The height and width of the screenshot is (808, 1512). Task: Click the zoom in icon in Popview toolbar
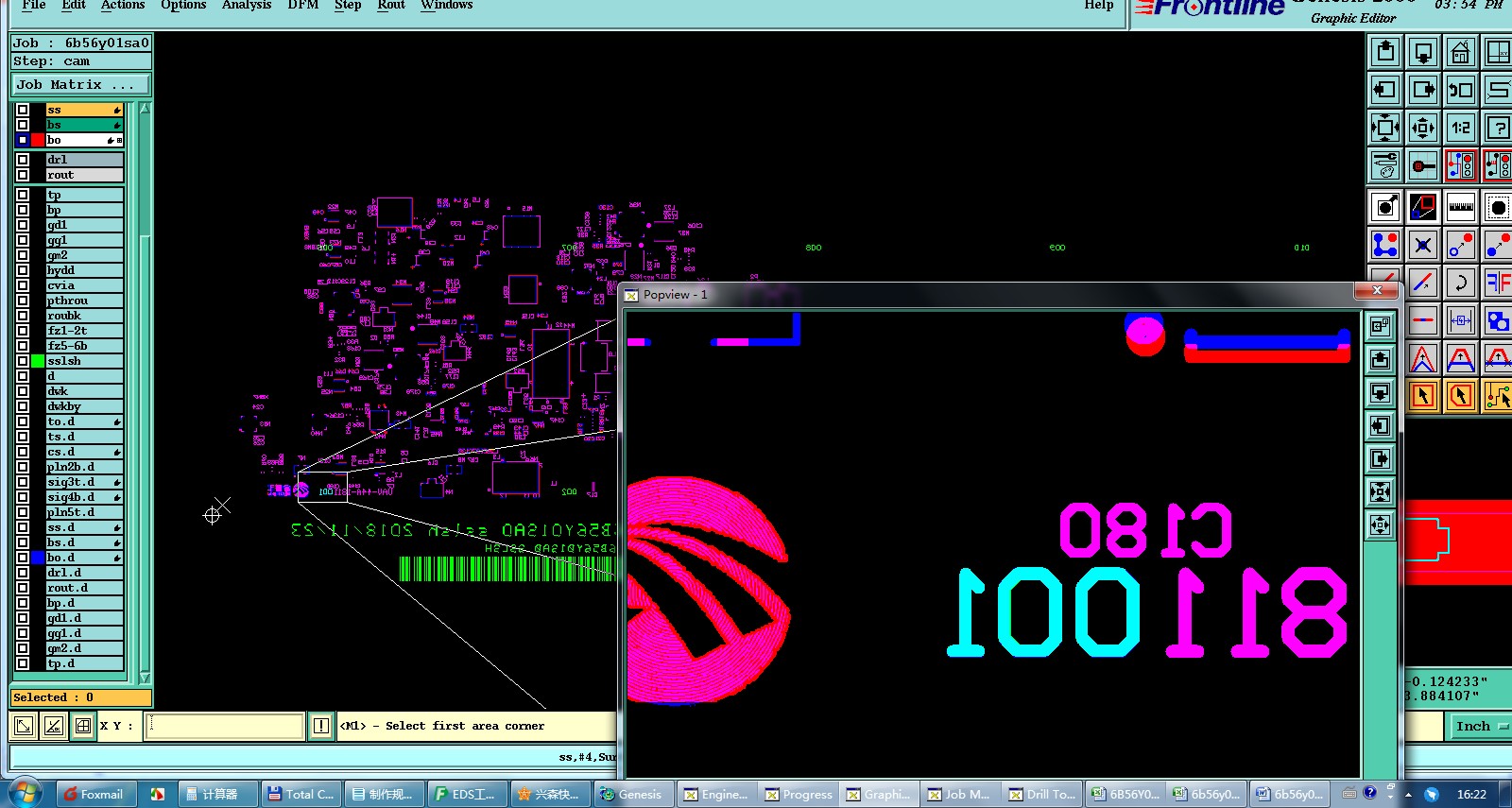pos(1381,491)
